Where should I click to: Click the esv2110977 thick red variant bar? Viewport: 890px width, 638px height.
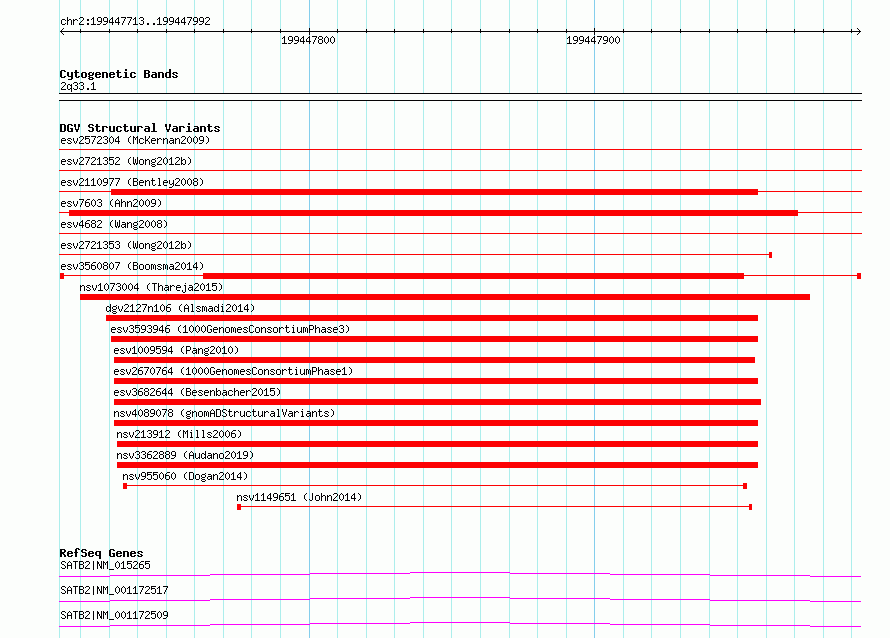[x=434, y=192]
